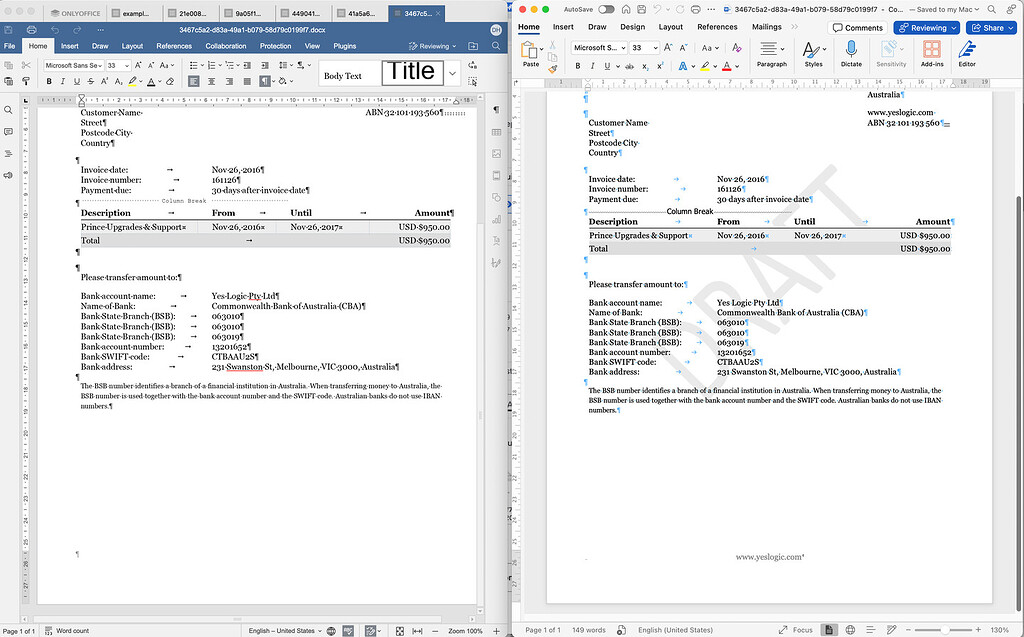This screenshot has height=637, width=1024.
Task: Select the red font color swatch in Word
Action: [x=727, y=66]
